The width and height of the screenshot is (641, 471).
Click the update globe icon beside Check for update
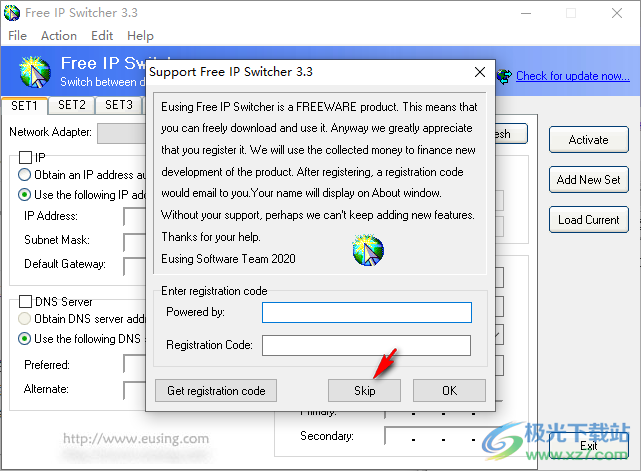click(x=504, y=76)
